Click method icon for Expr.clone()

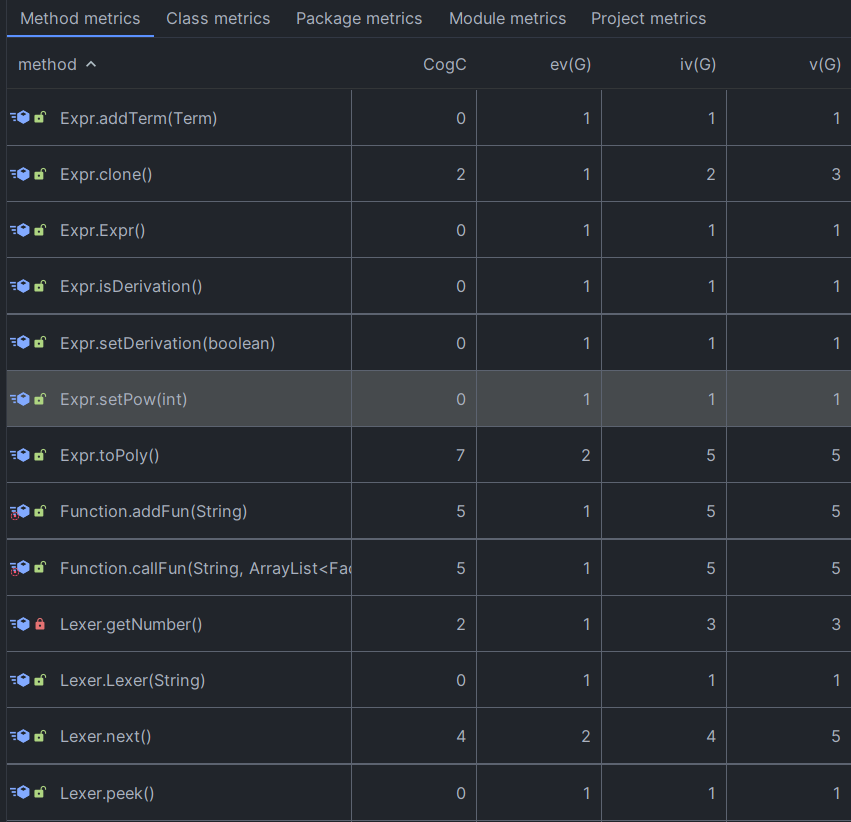[x=20, y=174]
